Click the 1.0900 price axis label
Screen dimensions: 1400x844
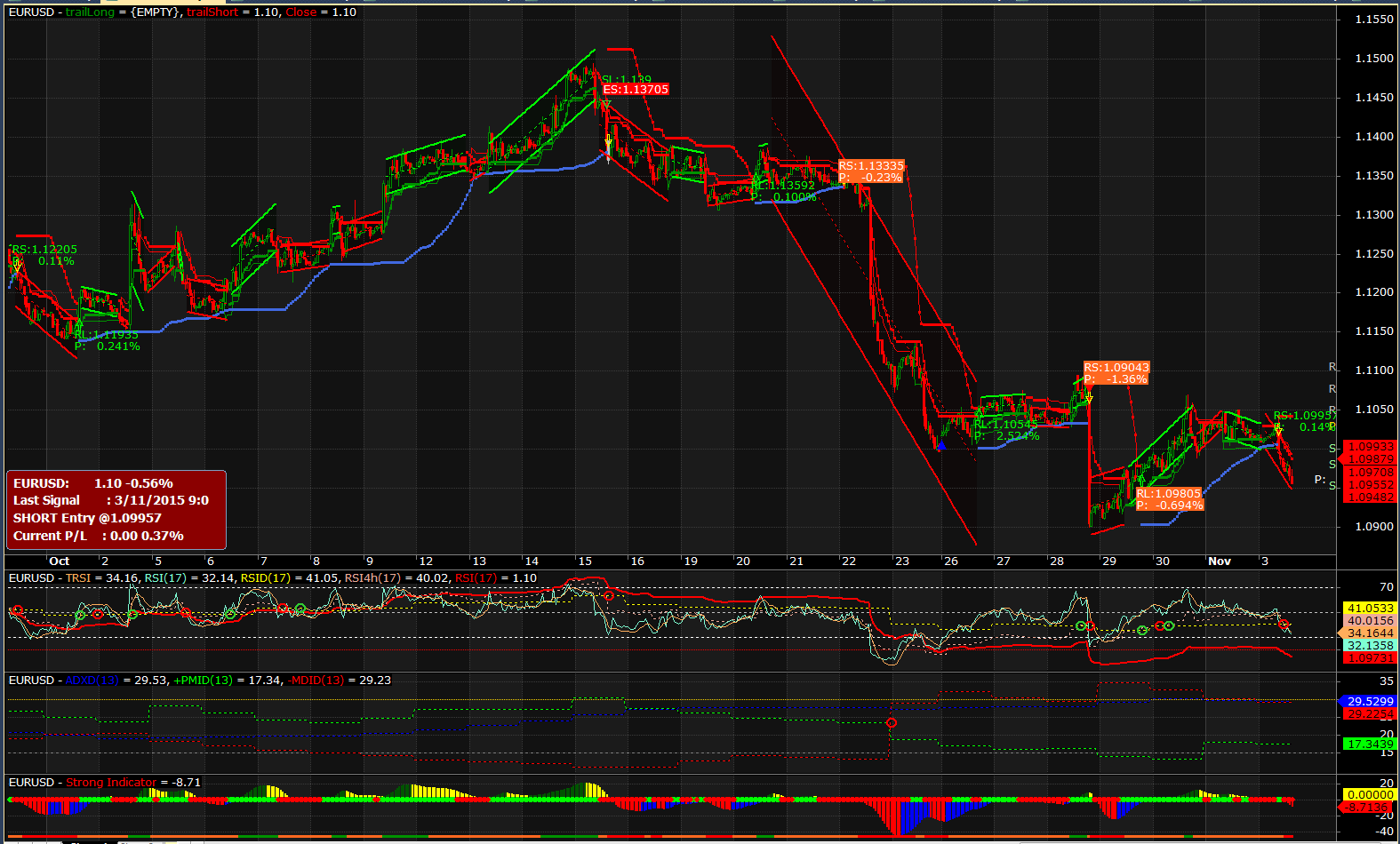click(x=1374, y=527)
